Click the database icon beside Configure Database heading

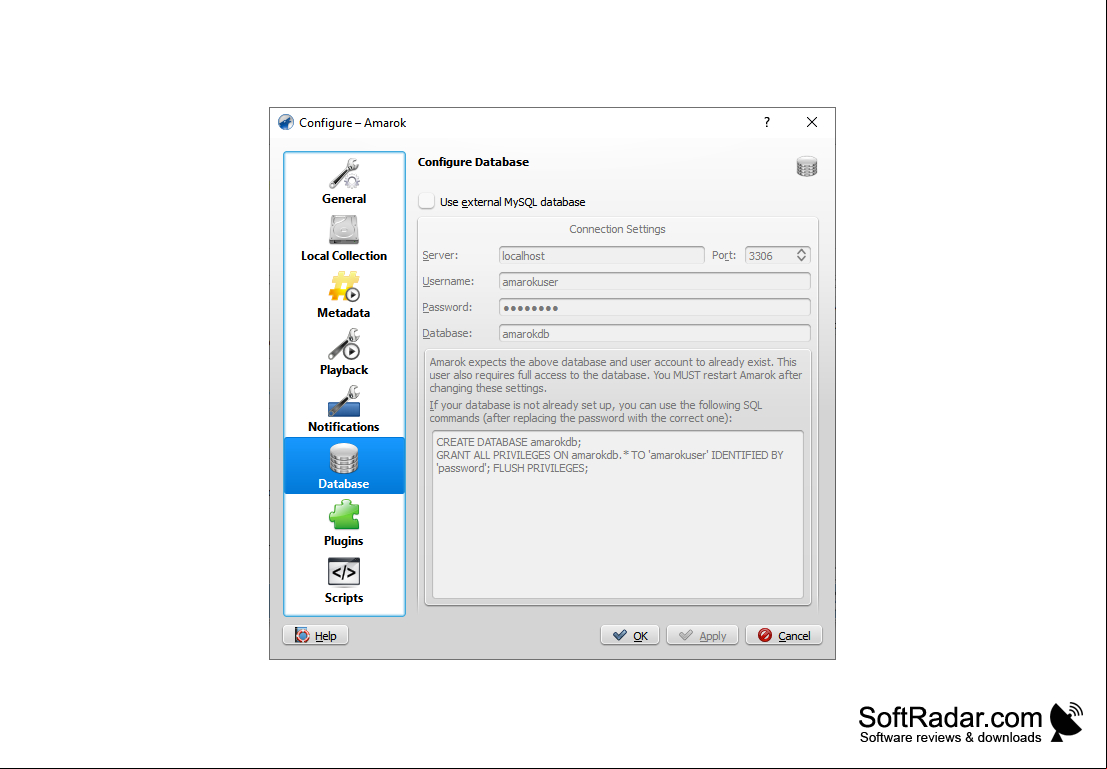(806, 167)
